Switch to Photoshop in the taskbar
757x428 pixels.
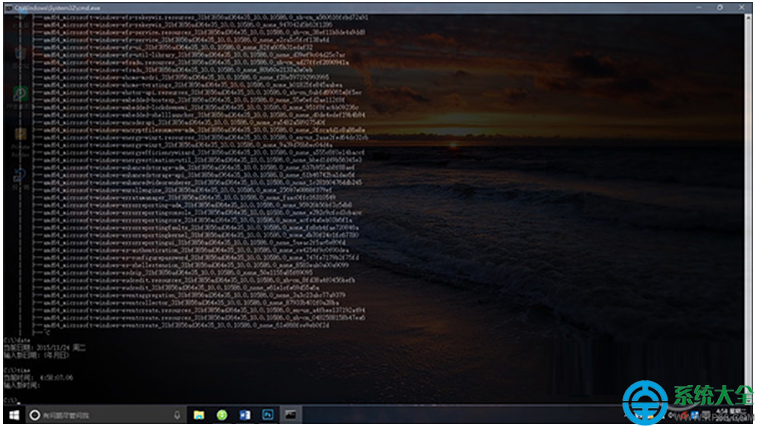(x=268, y=413)
